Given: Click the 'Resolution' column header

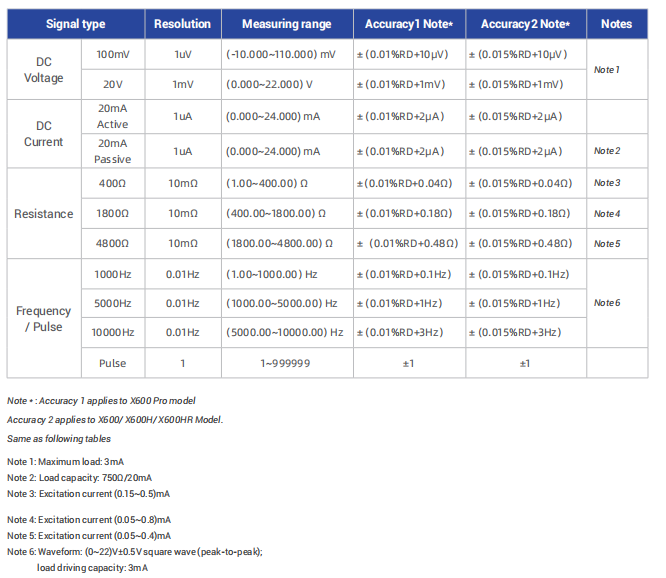Looking at the screenshot, I should pos(183,24).
